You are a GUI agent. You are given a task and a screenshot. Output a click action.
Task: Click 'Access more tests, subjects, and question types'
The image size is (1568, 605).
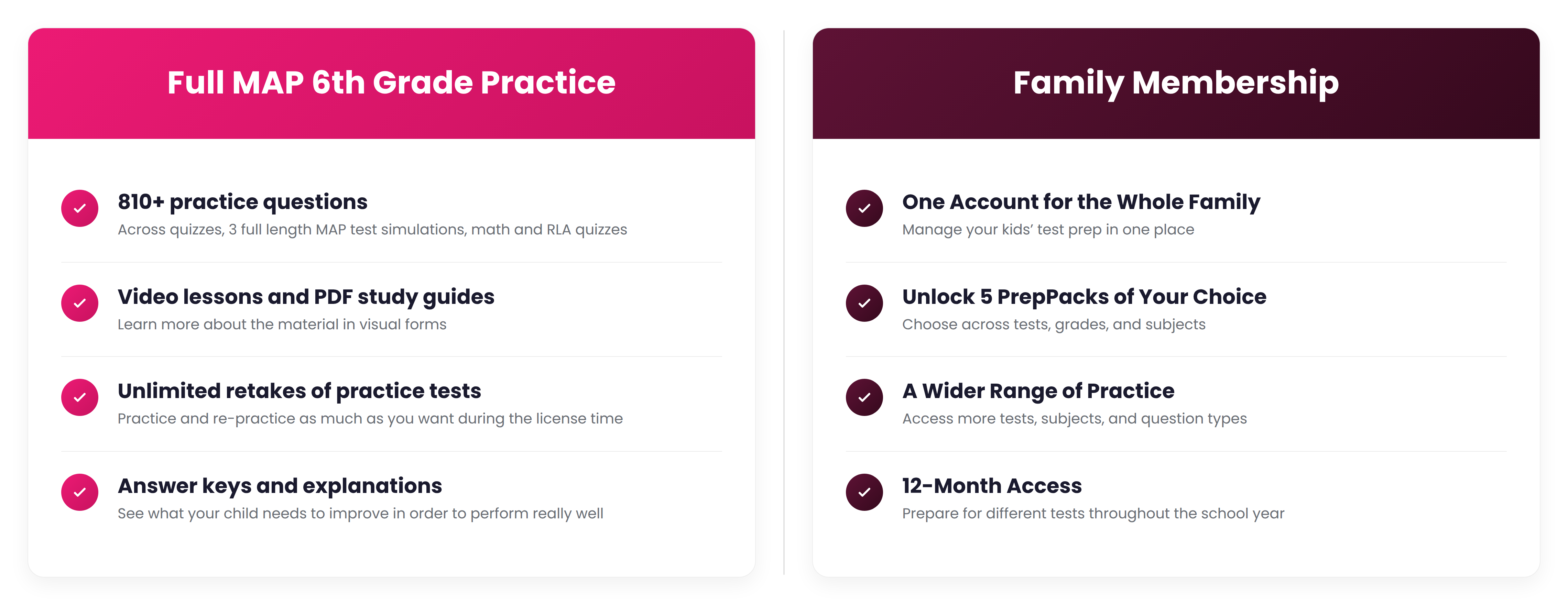coord(1074,419)
